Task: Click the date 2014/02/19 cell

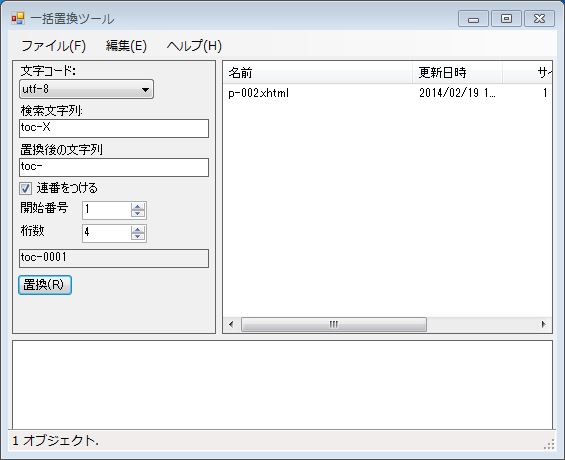Action: tap(457, 93)
